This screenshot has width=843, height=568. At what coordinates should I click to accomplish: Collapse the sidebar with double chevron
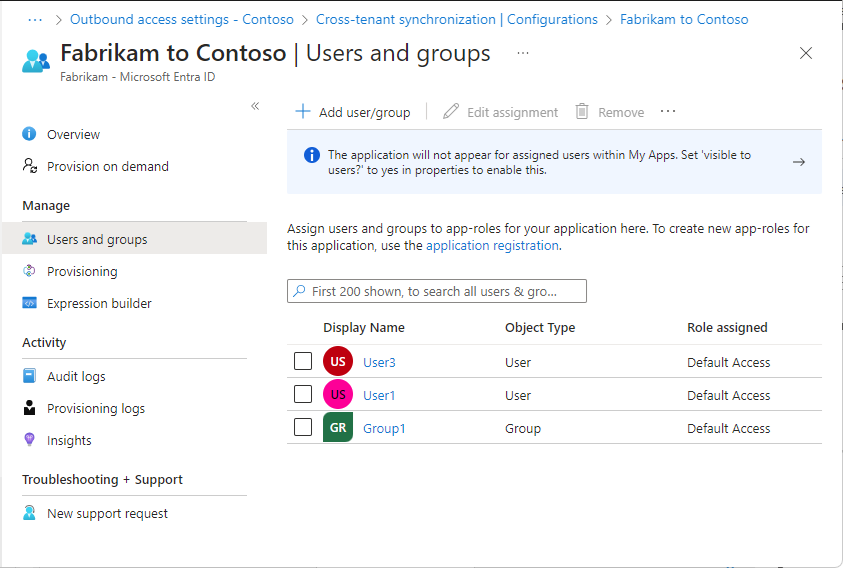[x=255, y=106]
